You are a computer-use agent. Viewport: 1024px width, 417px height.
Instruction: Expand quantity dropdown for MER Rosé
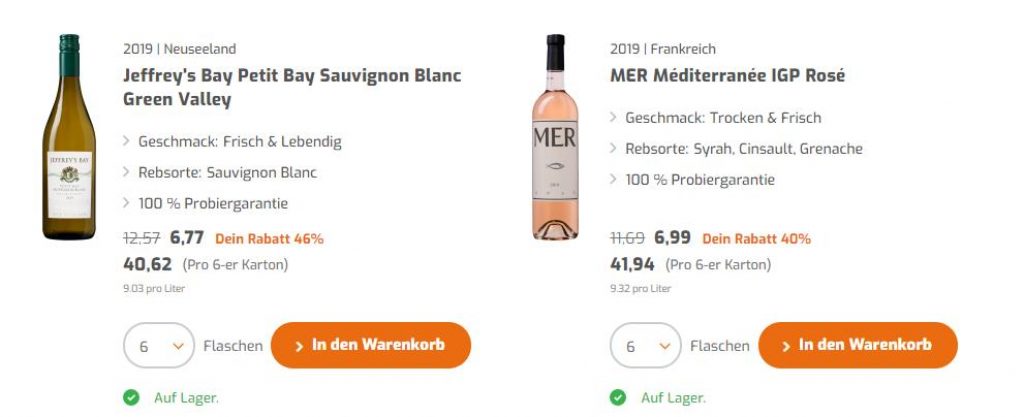pos(645,346)
